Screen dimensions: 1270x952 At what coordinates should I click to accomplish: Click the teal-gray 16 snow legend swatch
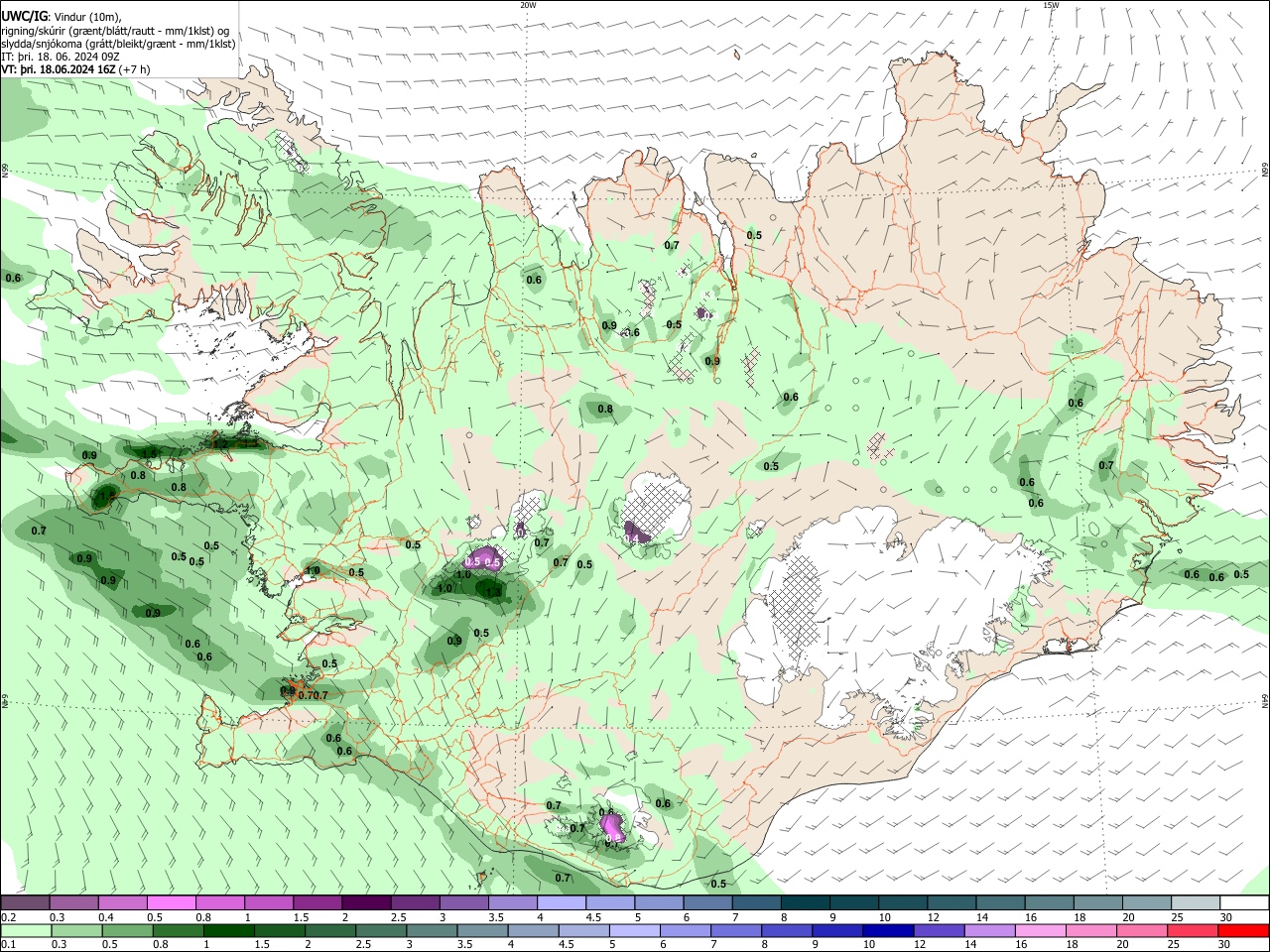[x=1050, y=902]
